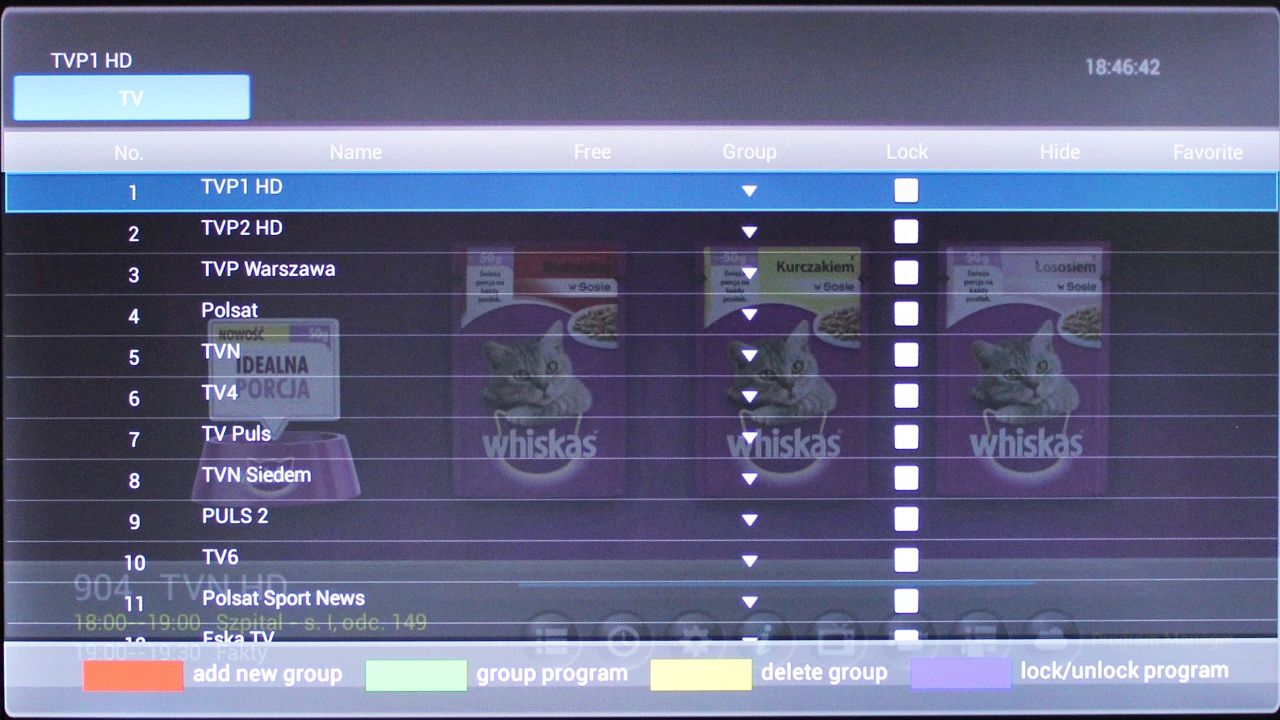This screenshot has height=720, width=1280.
Task: Select channel name PULS 2
Action: 235,516
